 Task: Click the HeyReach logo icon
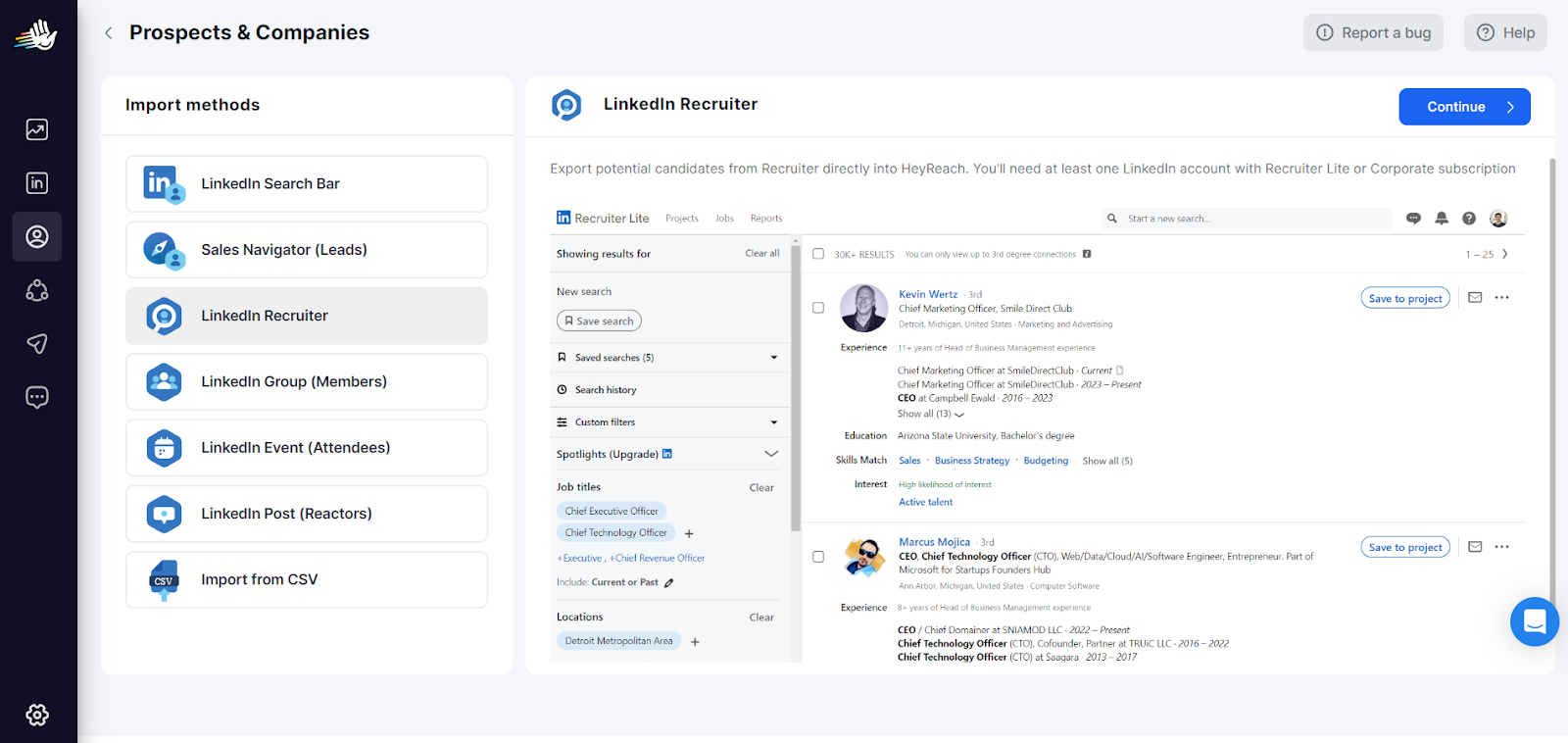tap(36, 35)
